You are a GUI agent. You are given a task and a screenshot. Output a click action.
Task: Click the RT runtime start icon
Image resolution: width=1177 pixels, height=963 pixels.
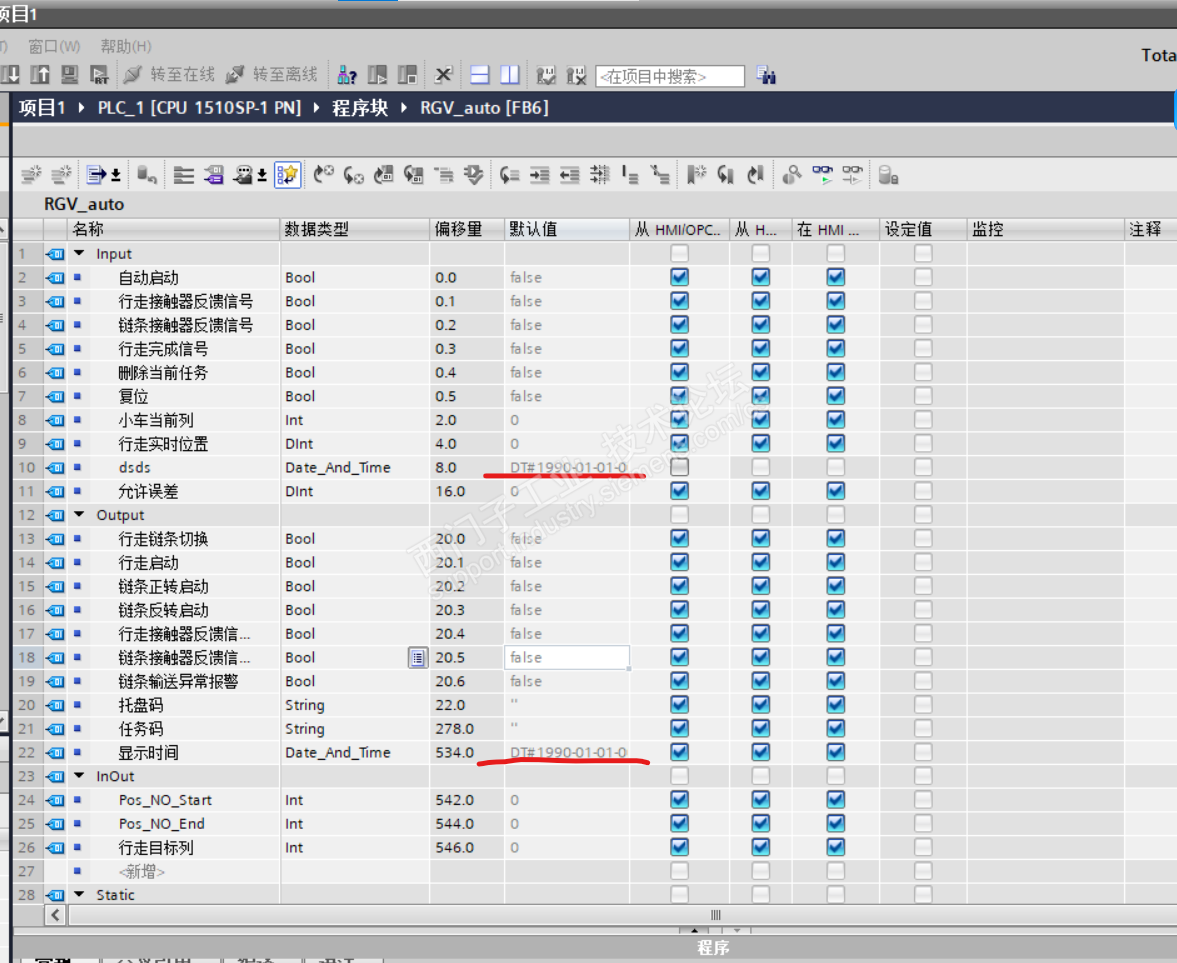pyautogui.click(x=98, y=74)
